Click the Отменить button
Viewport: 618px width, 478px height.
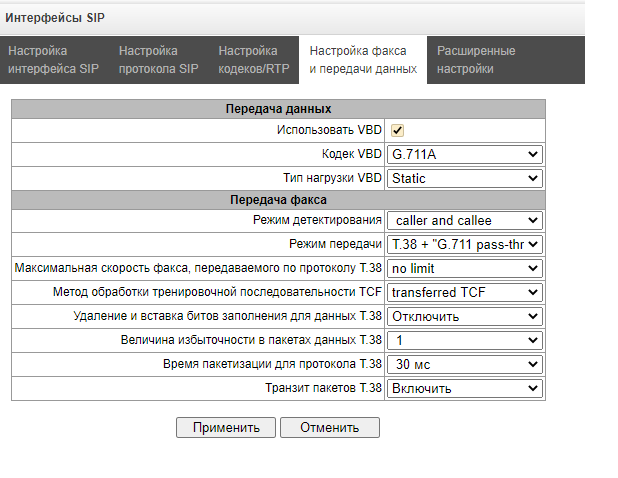point(330,428)
